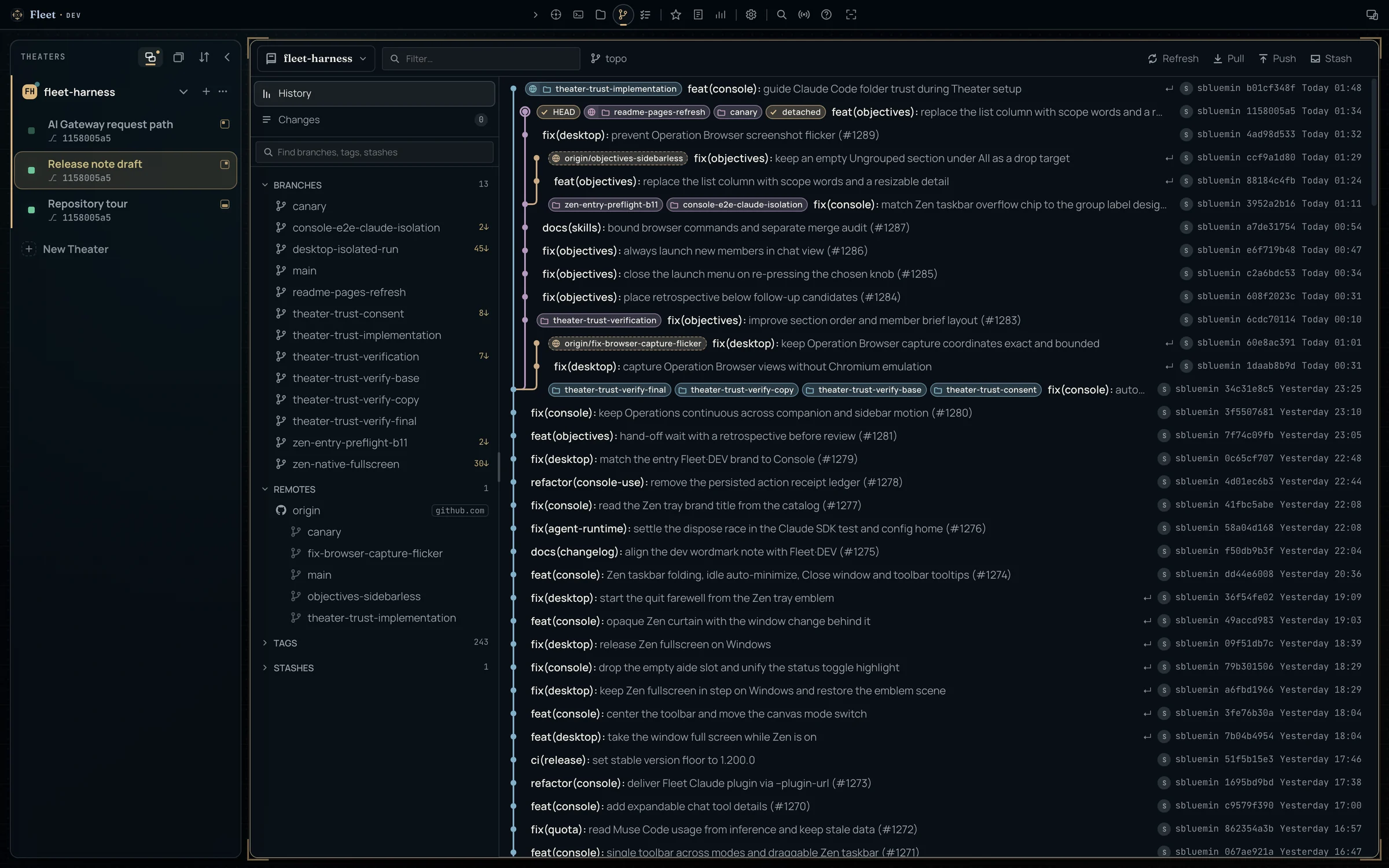Click the crosshair target icon in top toolbar

[x=556, y=15]
